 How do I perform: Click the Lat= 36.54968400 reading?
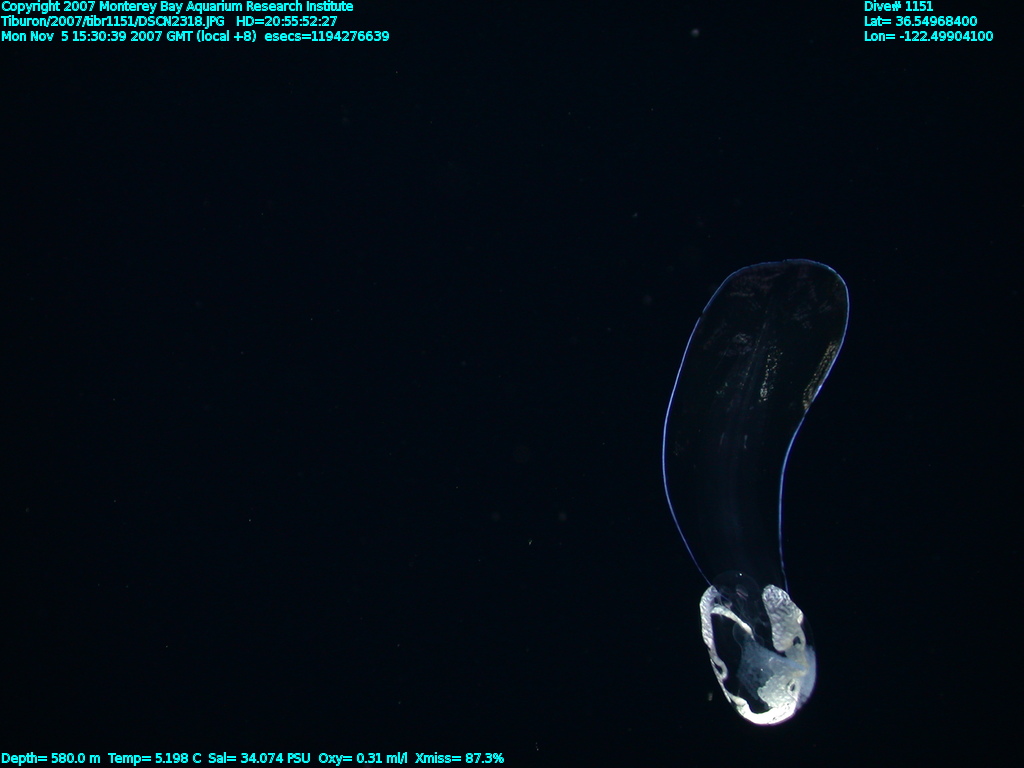(920, 21)
